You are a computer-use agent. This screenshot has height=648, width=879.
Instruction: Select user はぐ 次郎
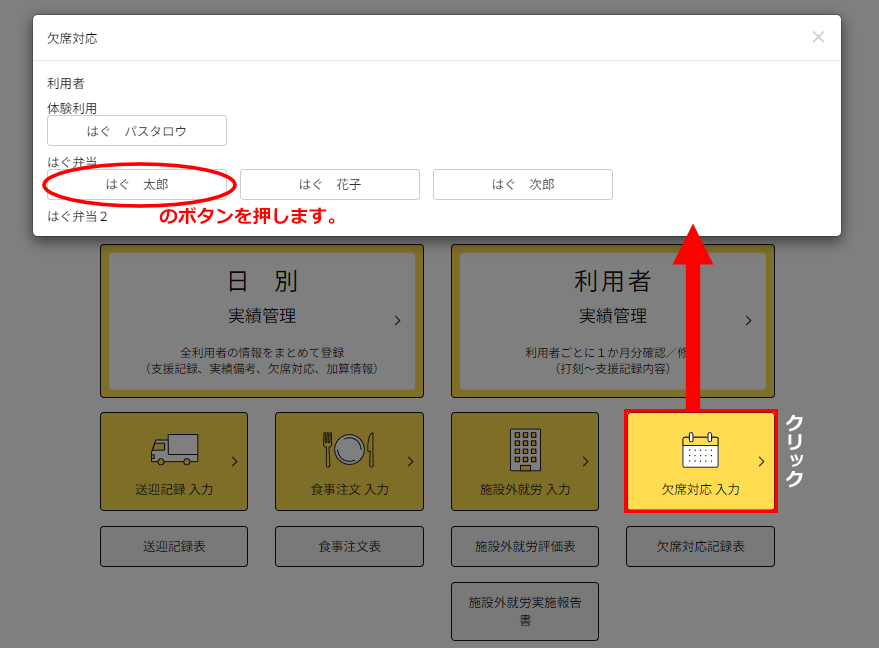[523, 185]
